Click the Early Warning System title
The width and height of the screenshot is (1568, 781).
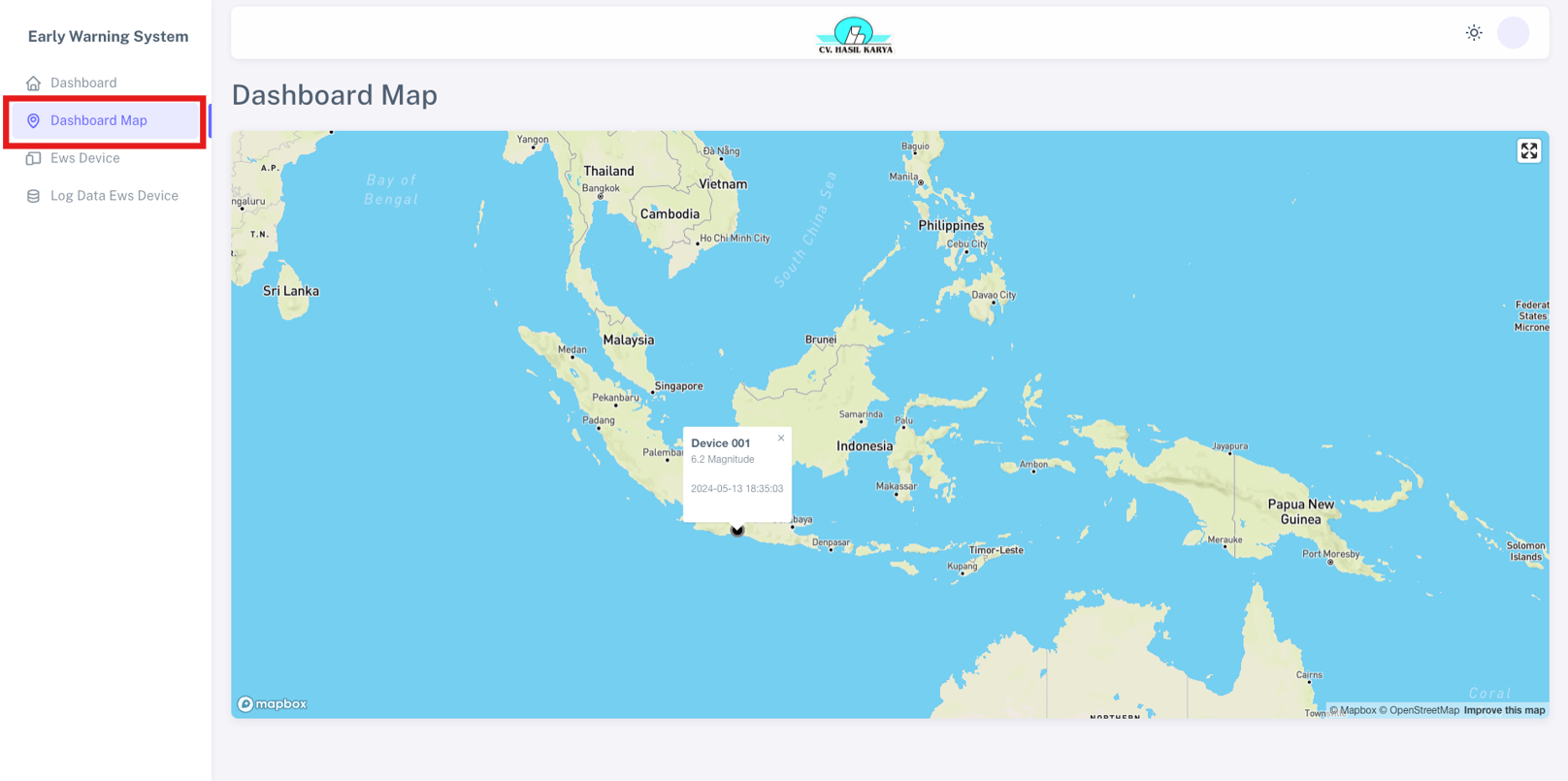(108, 37)
